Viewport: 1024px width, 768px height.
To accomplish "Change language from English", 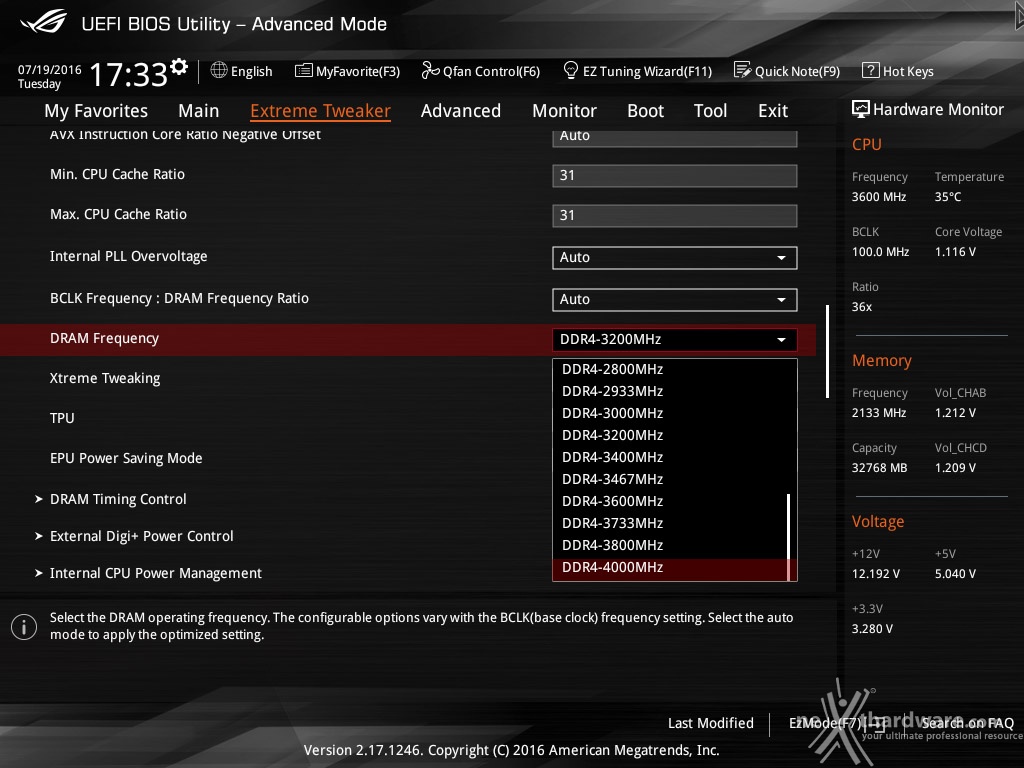I will 242,71.
